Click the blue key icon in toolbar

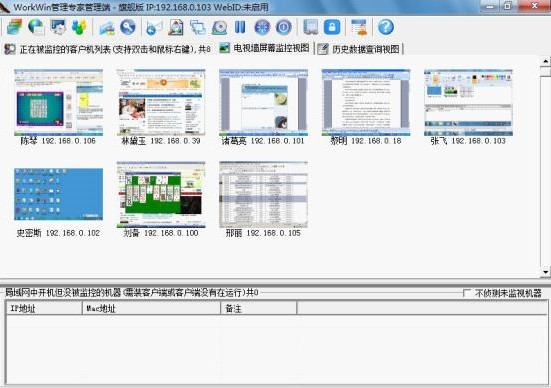coord(128,27)
